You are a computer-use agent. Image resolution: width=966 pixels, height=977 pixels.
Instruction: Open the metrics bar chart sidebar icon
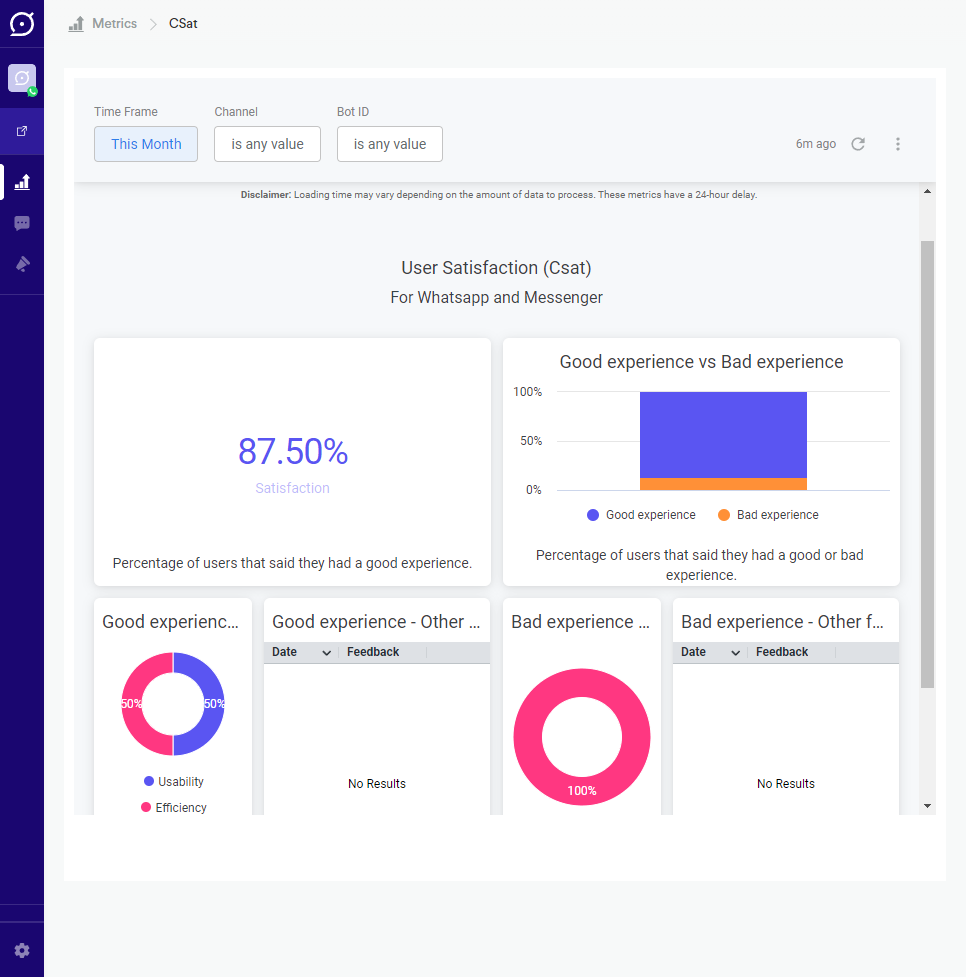[x=22, y=182]
